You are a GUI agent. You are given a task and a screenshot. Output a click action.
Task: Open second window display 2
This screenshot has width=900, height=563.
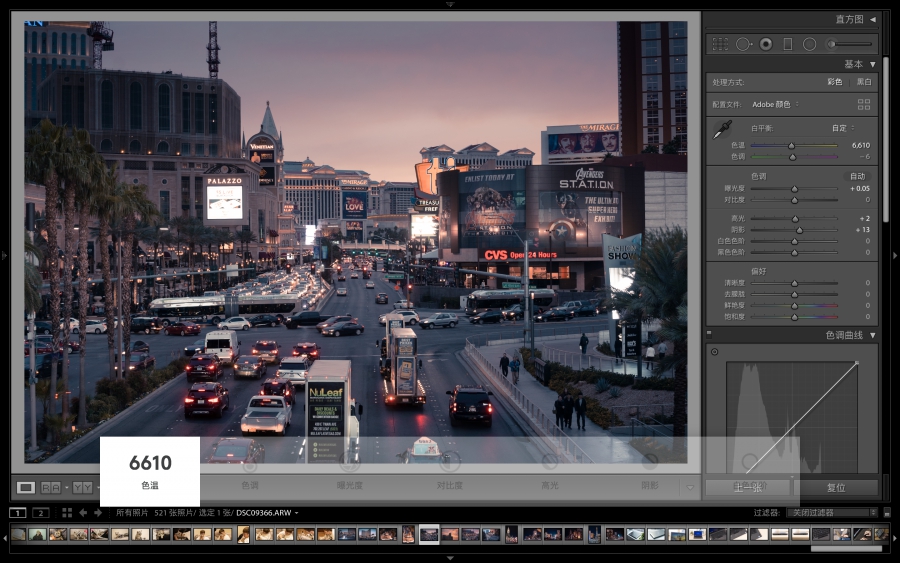point(40,512)
